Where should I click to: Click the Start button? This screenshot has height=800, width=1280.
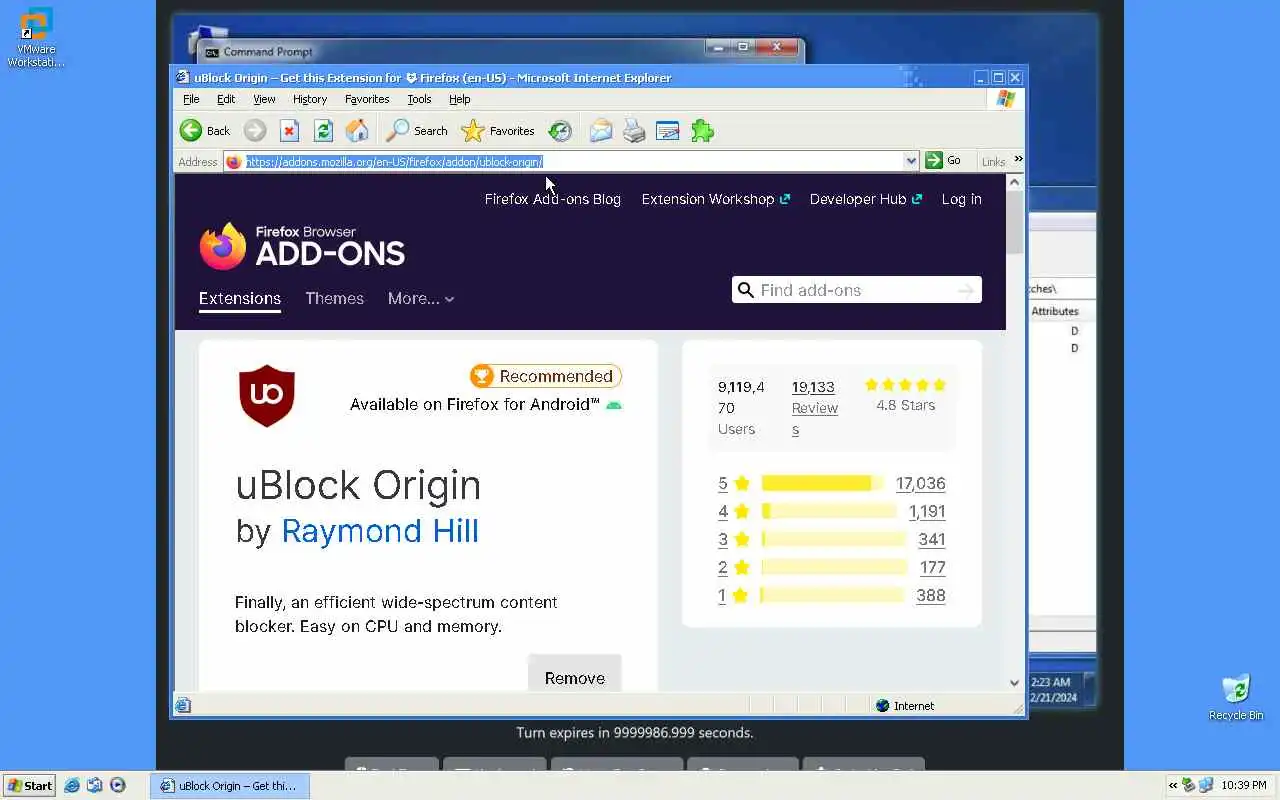(x=29, y=785)
